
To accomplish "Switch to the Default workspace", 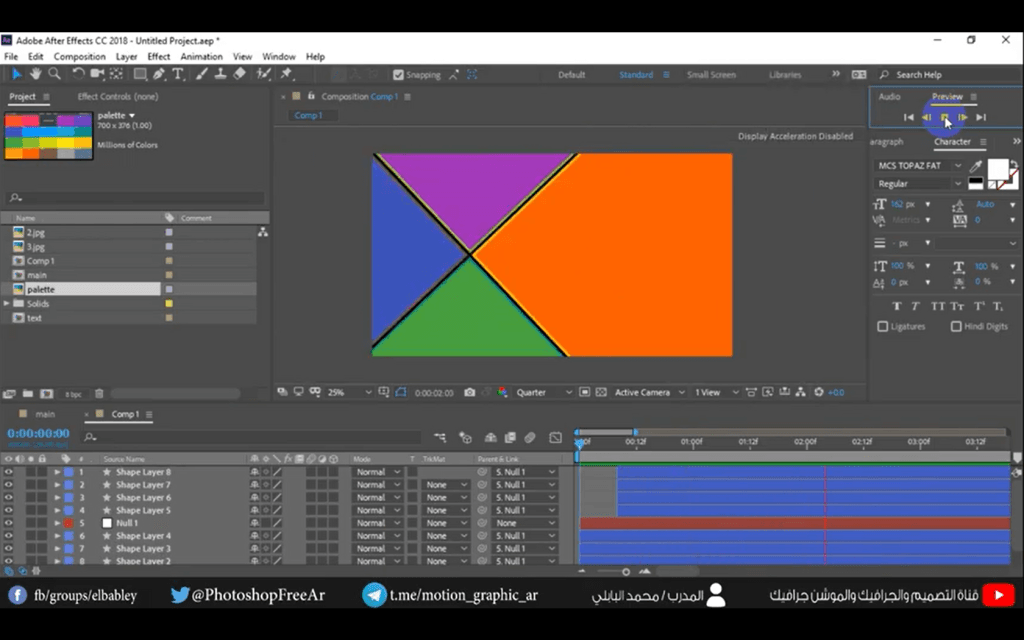I will 571,74.
